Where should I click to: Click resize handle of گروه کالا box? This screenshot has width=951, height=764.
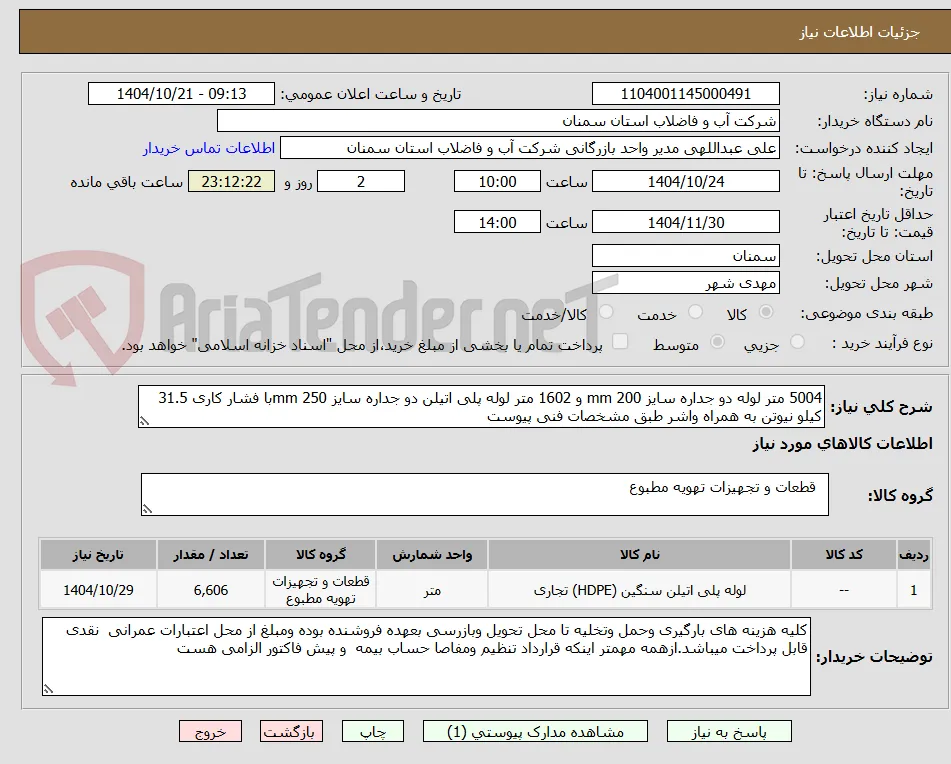coord(147,509)
